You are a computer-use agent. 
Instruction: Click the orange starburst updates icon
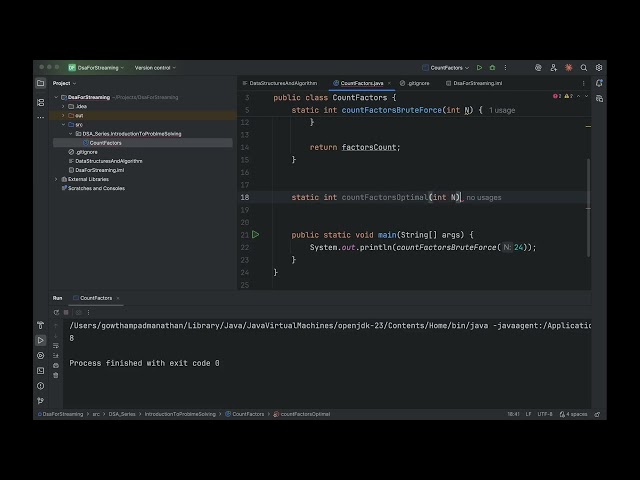(x=569, y=68)
